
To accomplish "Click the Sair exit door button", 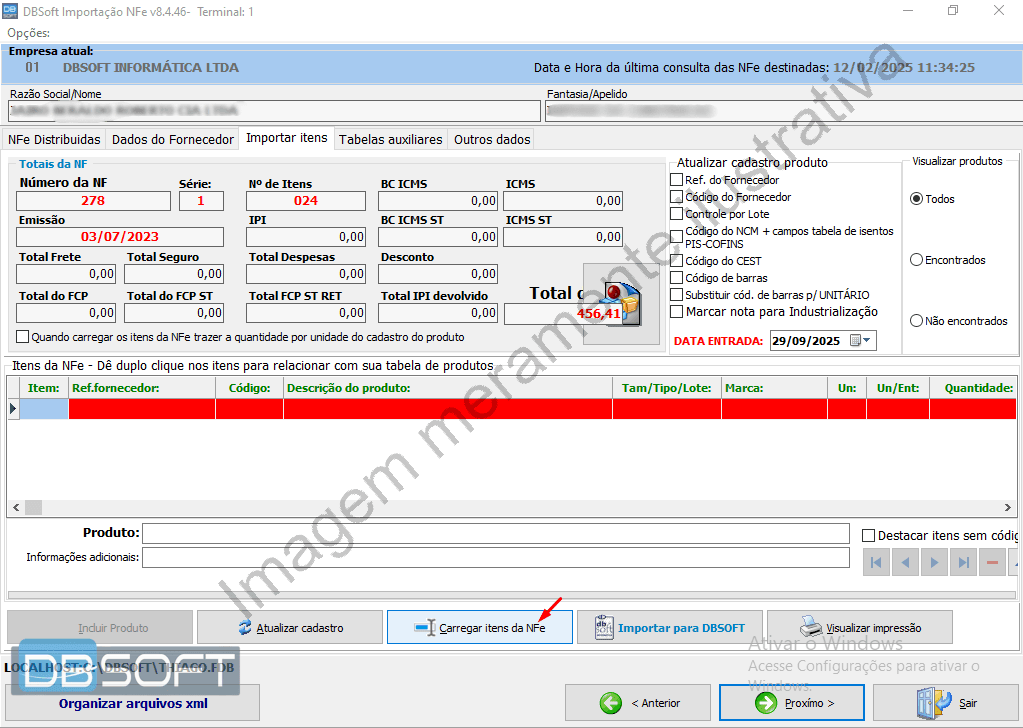I will [946, 703].
